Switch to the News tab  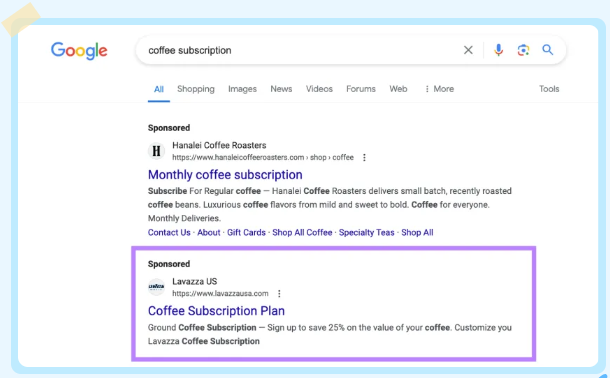tap(281, 89)
